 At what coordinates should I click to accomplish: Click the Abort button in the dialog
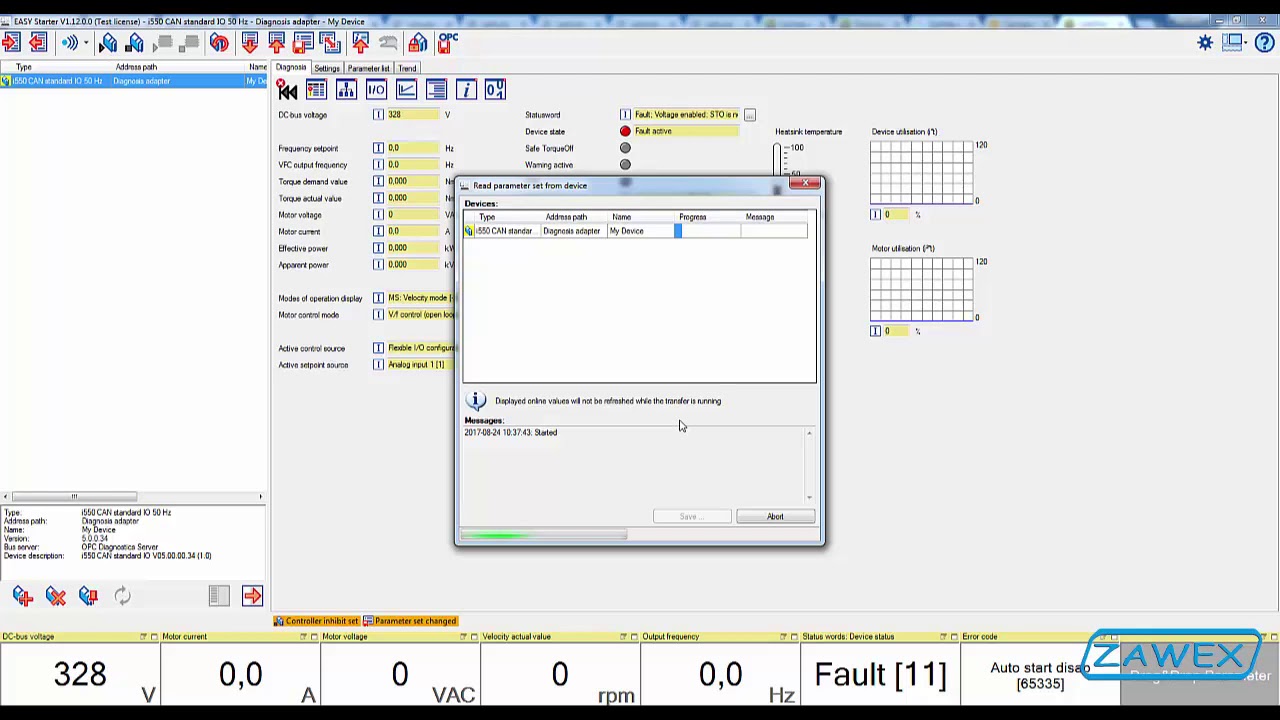click(775, 517)
